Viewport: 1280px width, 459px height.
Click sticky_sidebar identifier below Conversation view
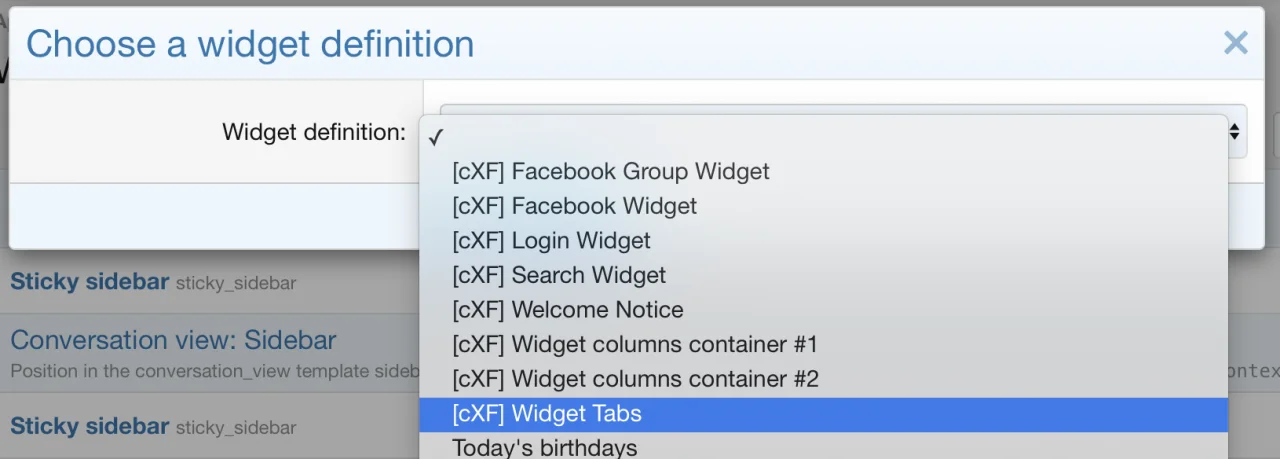(x=236, y=428)
